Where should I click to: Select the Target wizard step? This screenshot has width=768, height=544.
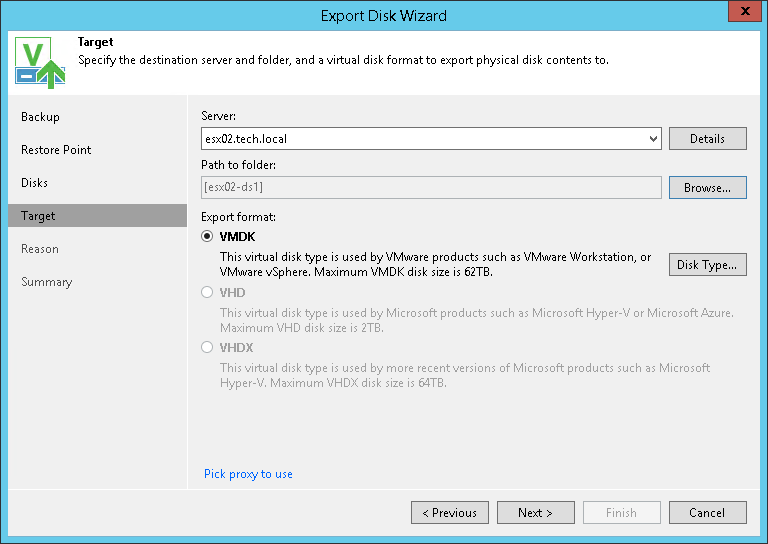pyautogui.click(x=97, y=215)
